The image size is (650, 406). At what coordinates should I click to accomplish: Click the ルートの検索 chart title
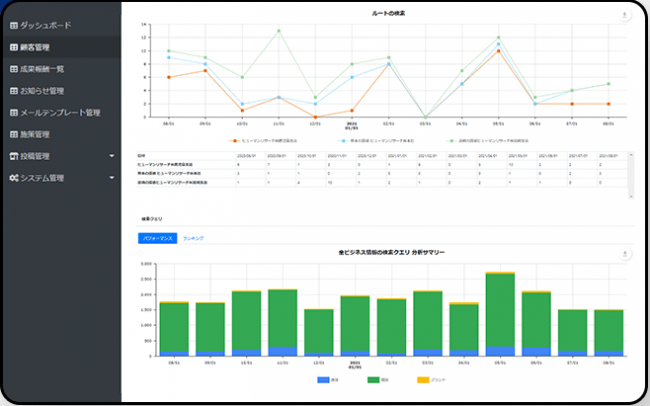(388, 14)
